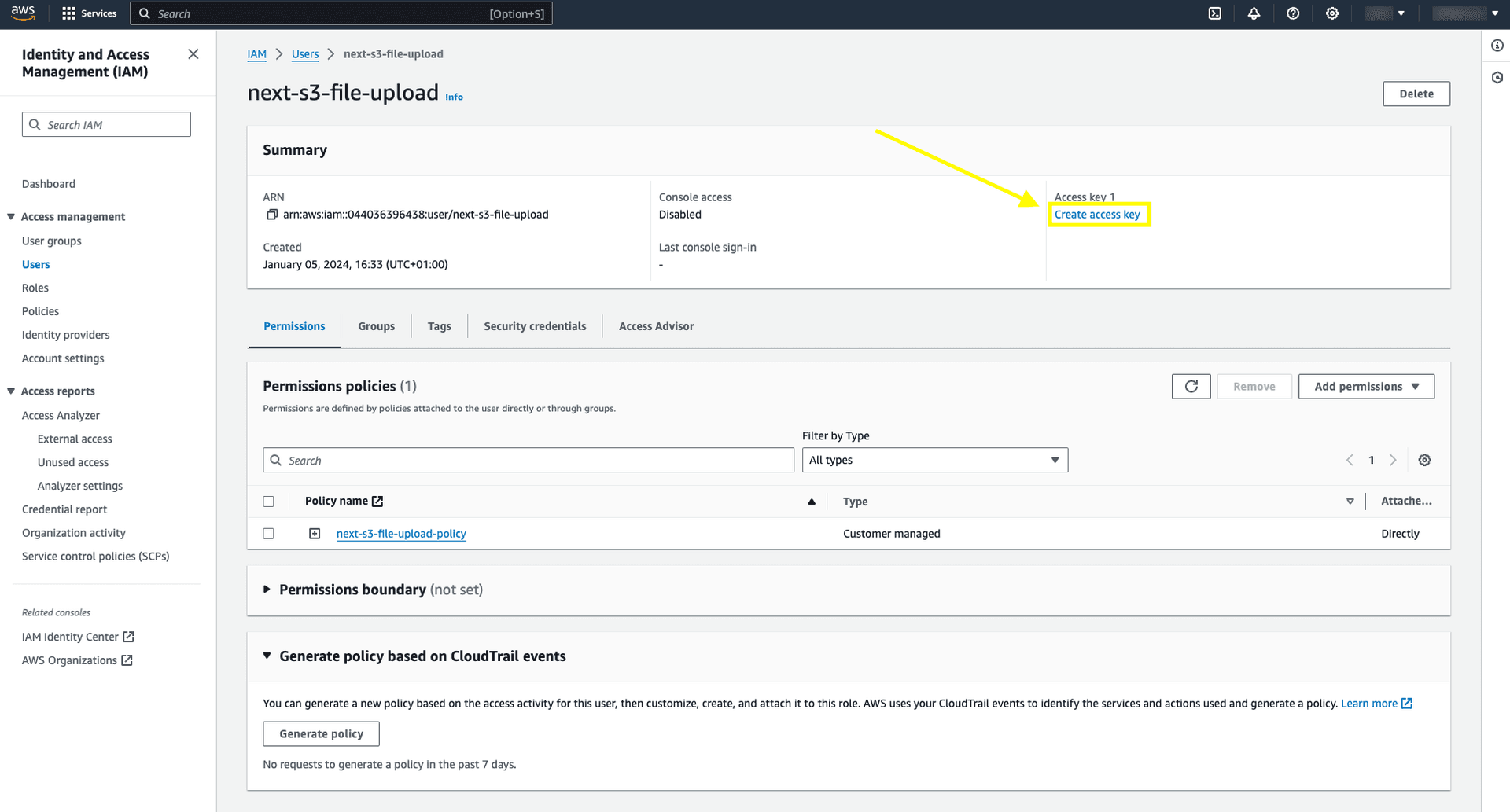Check the select-all checkbox in table header

[268, 501]
